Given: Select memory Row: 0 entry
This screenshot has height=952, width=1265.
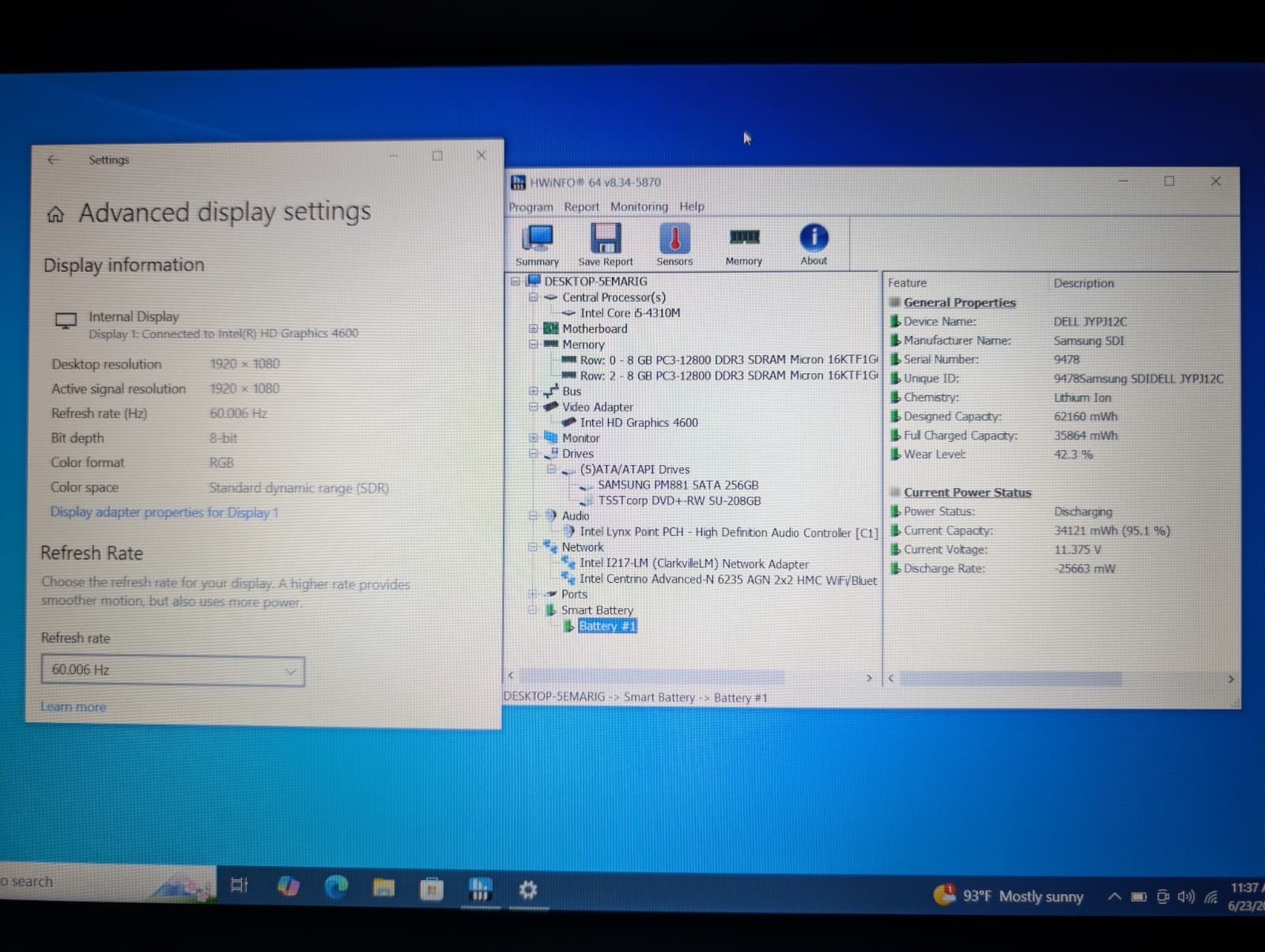Looking at the screenshot, I should coord(728,360).
